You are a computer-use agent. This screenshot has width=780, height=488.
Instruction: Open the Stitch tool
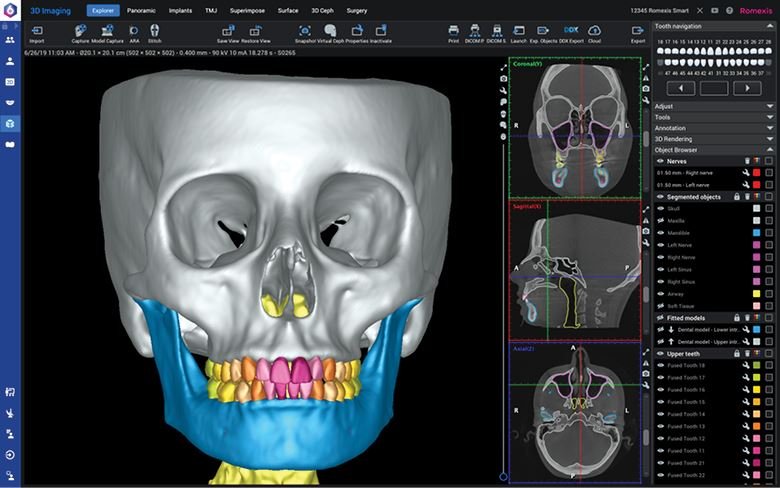[154, 32]
